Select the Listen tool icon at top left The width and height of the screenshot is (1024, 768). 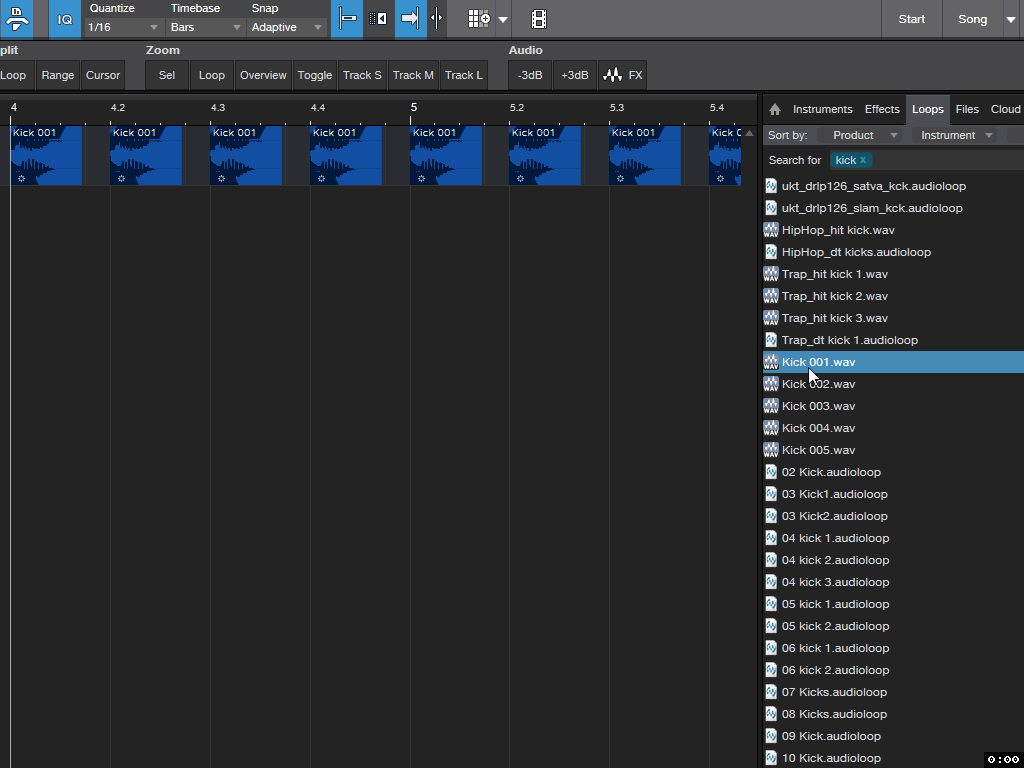(16, 19)
